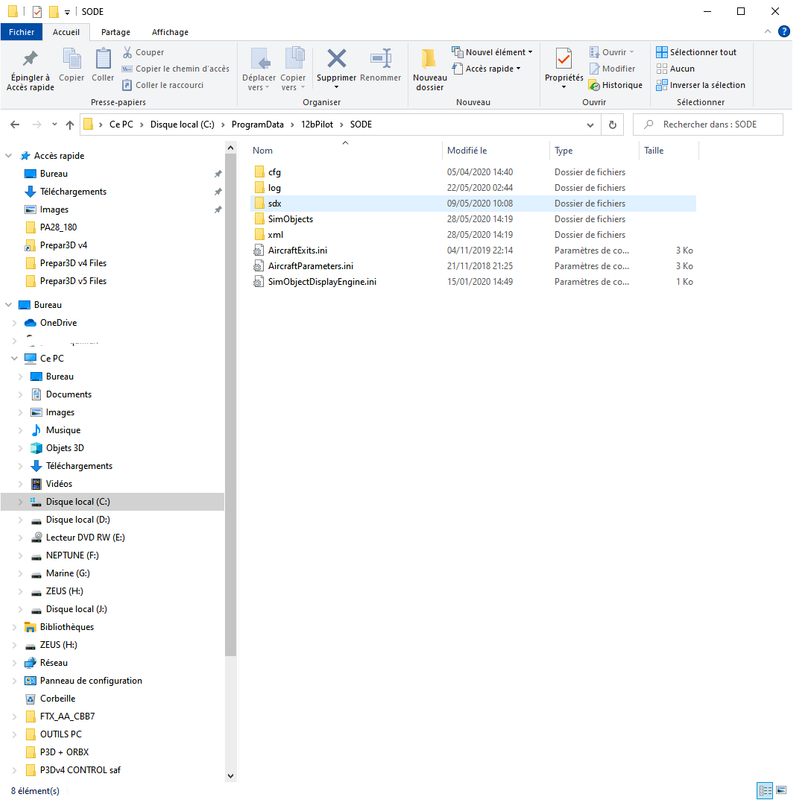Collapse the ribbon chevron
The image size is (793, 800).
click(767, 32)
